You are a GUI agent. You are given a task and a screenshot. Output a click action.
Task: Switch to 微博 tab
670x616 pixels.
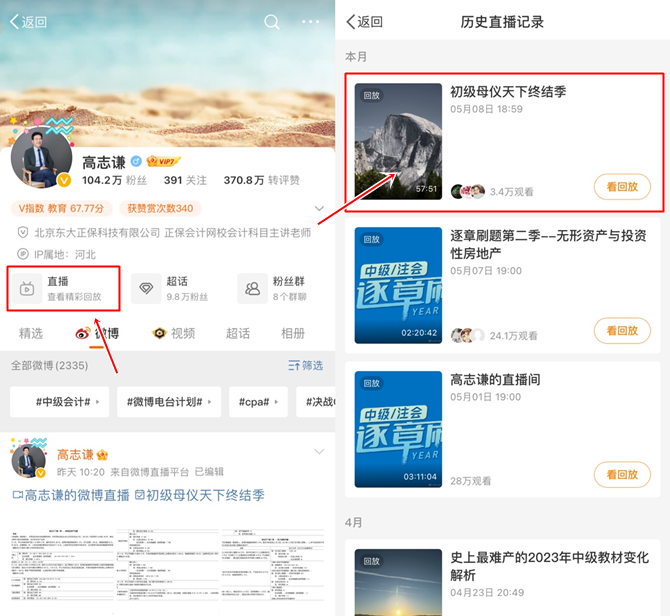pos(97,333)
